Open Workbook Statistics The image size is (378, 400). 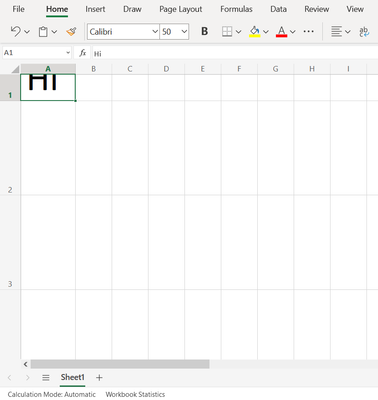pos(135,394)
